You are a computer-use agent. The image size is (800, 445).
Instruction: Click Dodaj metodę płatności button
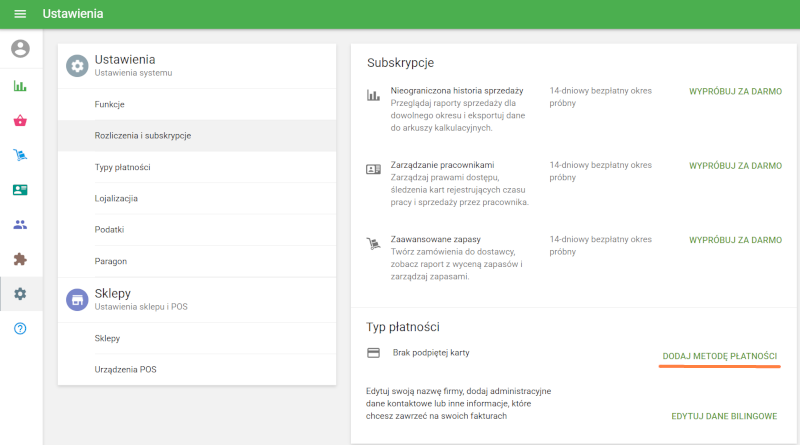point(719,357)
